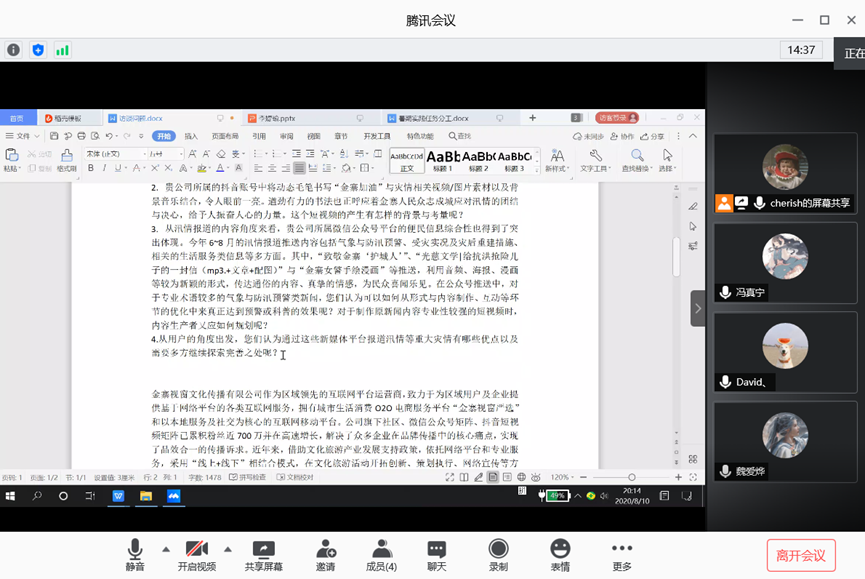This screenshot has width=865, height=579.
Task: Open meeting info icon at top-left
Action: tap(14, 49)
